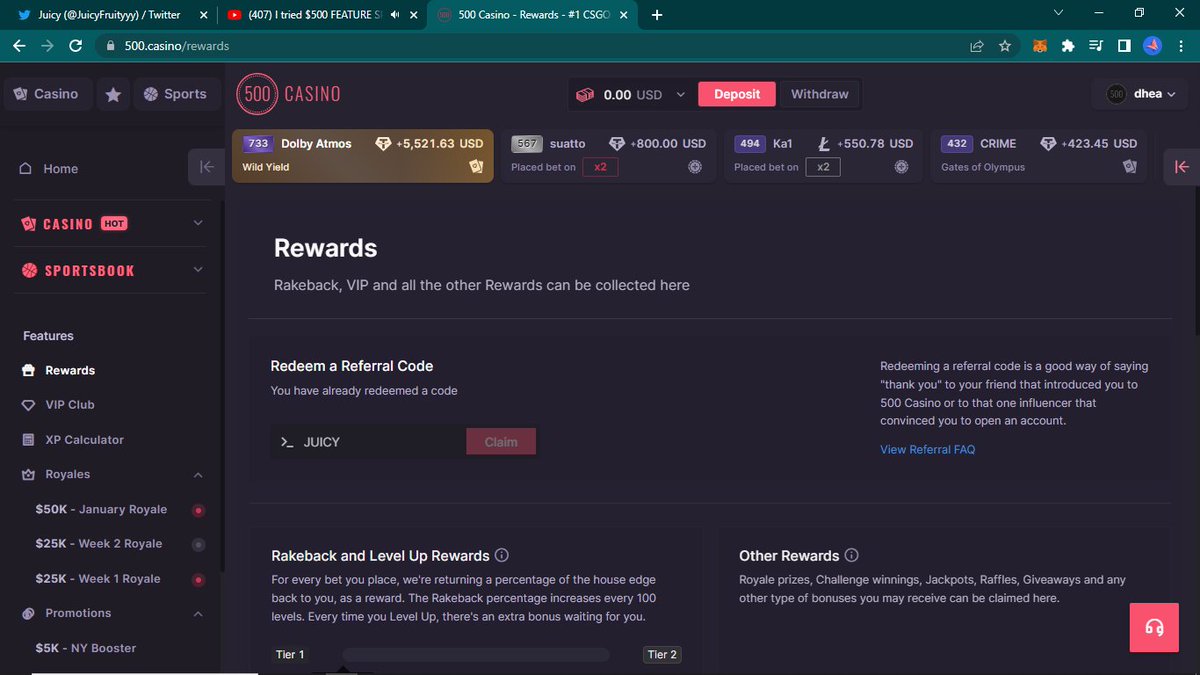This screenshot has width=1200, height=675.
Task: Open the favorites star icon
Action: pyautogui.click(x=114, y=94)
